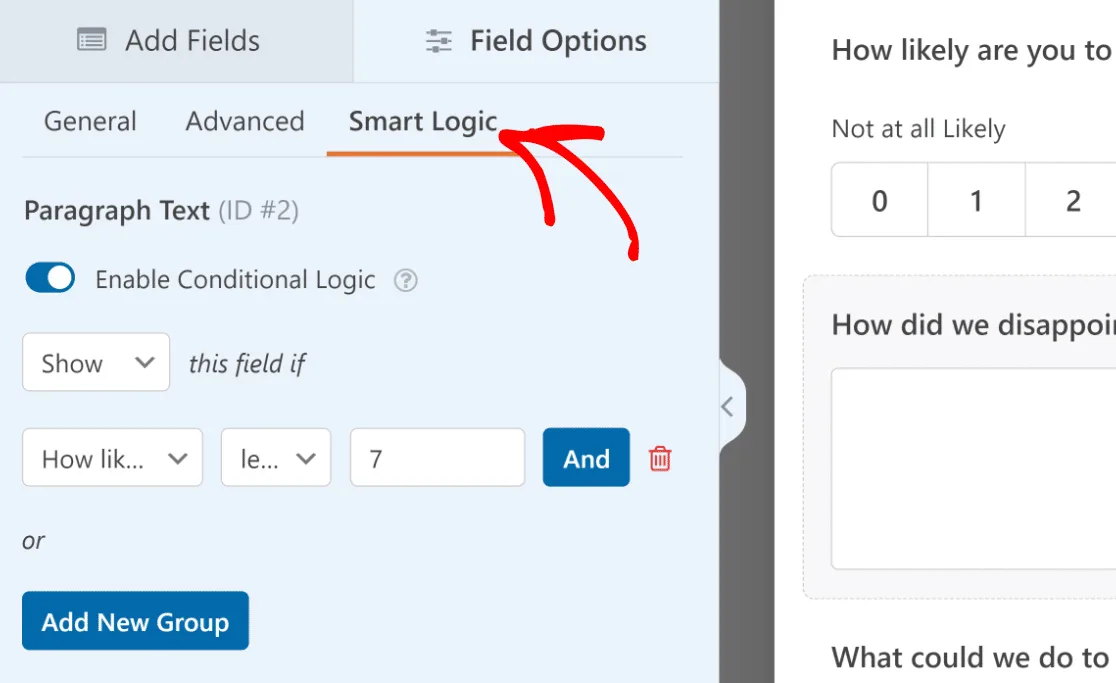
Task: Click the blue And button
Action: [x=586, y=457]
